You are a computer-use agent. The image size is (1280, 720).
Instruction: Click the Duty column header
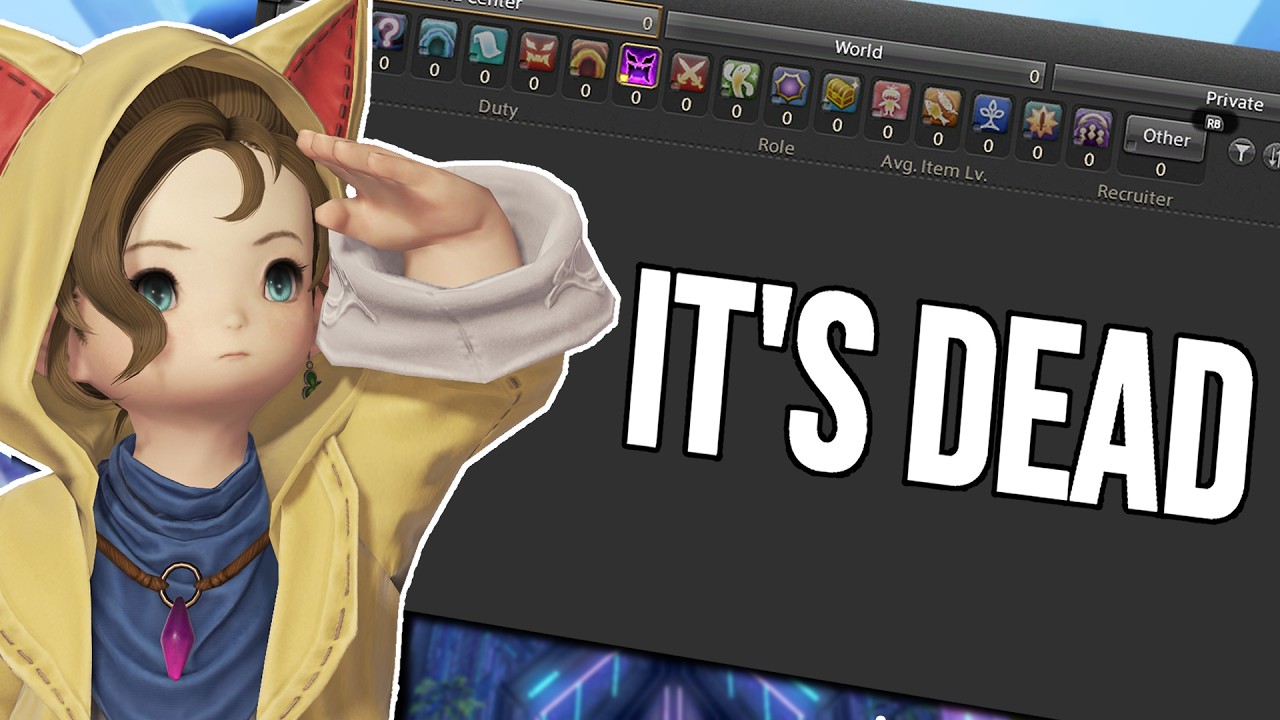point(498,108)
